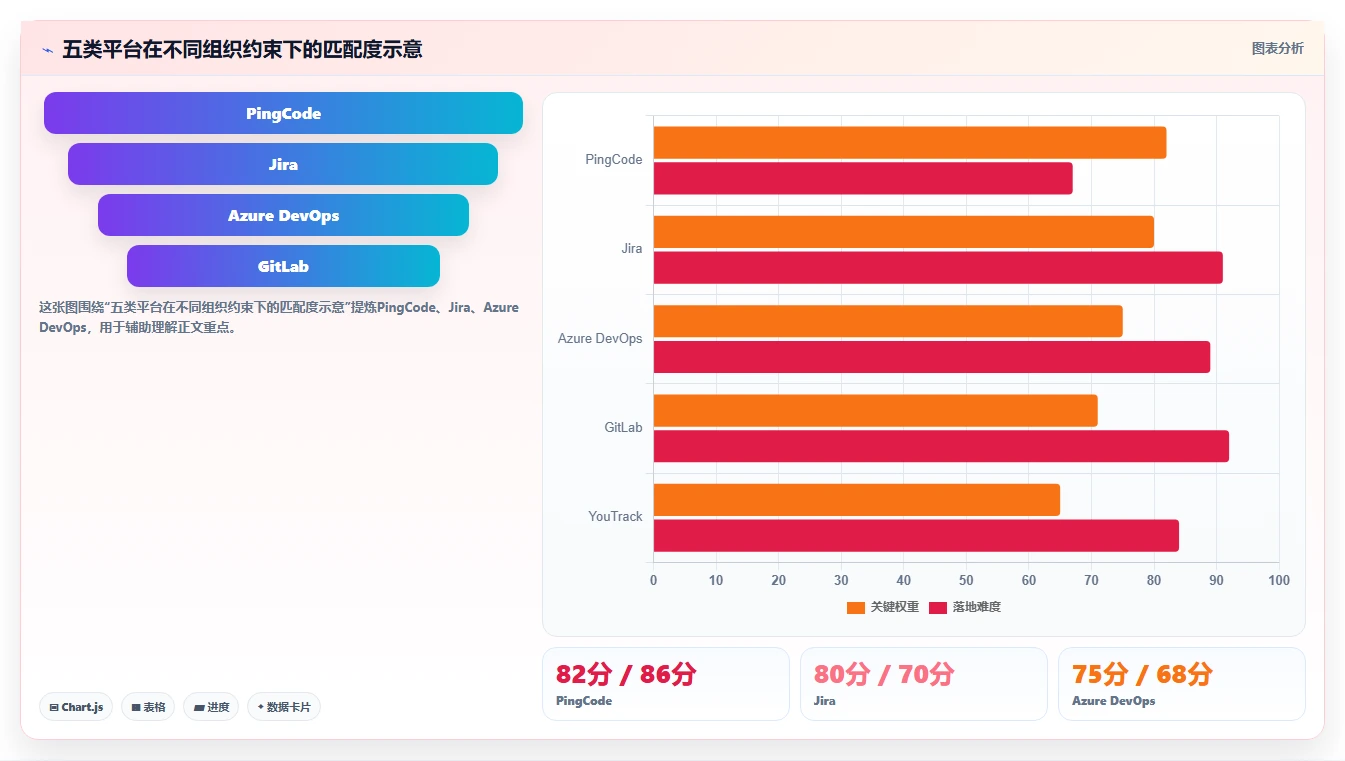Click the x-axis value 100
1345x761 pixels.
pos(1278,581)
